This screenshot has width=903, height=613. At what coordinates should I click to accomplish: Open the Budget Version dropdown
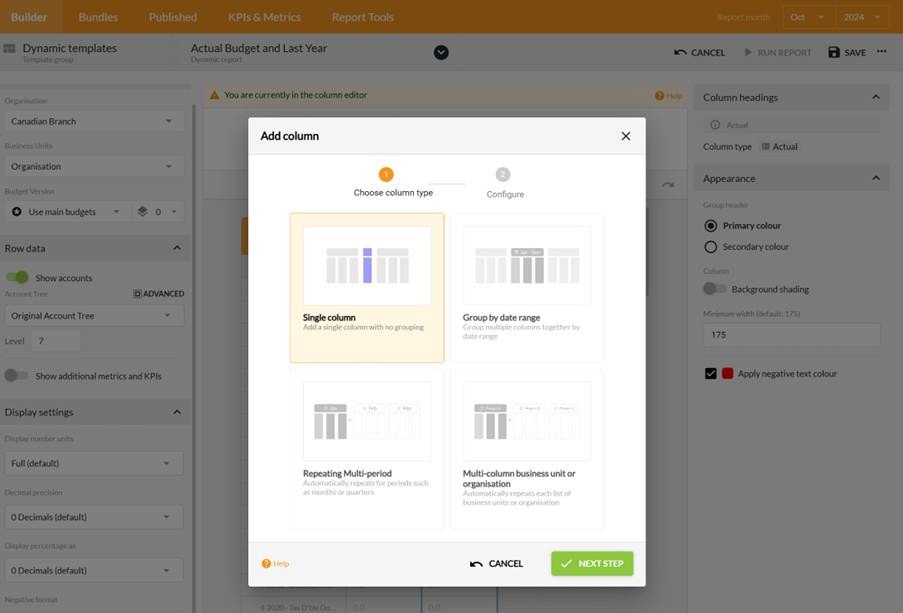[64, 211]
